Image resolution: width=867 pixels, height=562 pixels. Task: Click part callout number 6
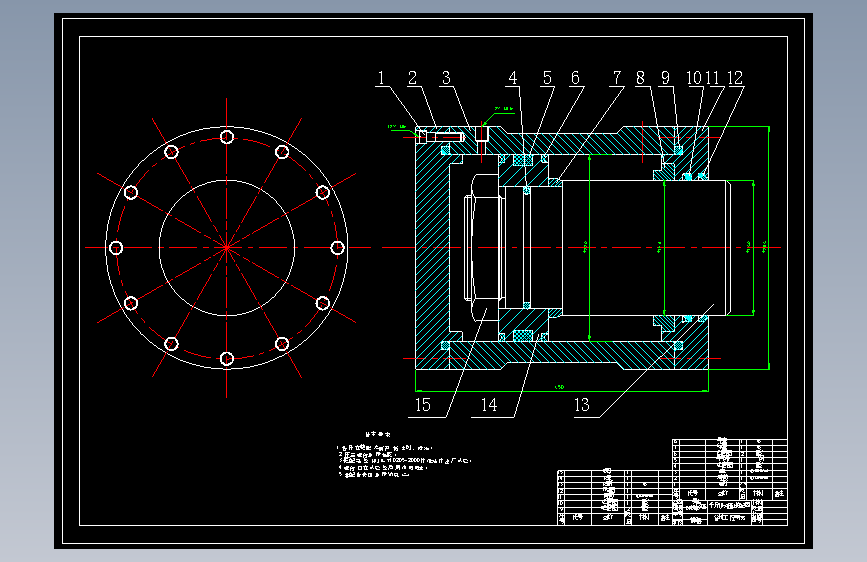pyautogui.click(x=575, y=78)
